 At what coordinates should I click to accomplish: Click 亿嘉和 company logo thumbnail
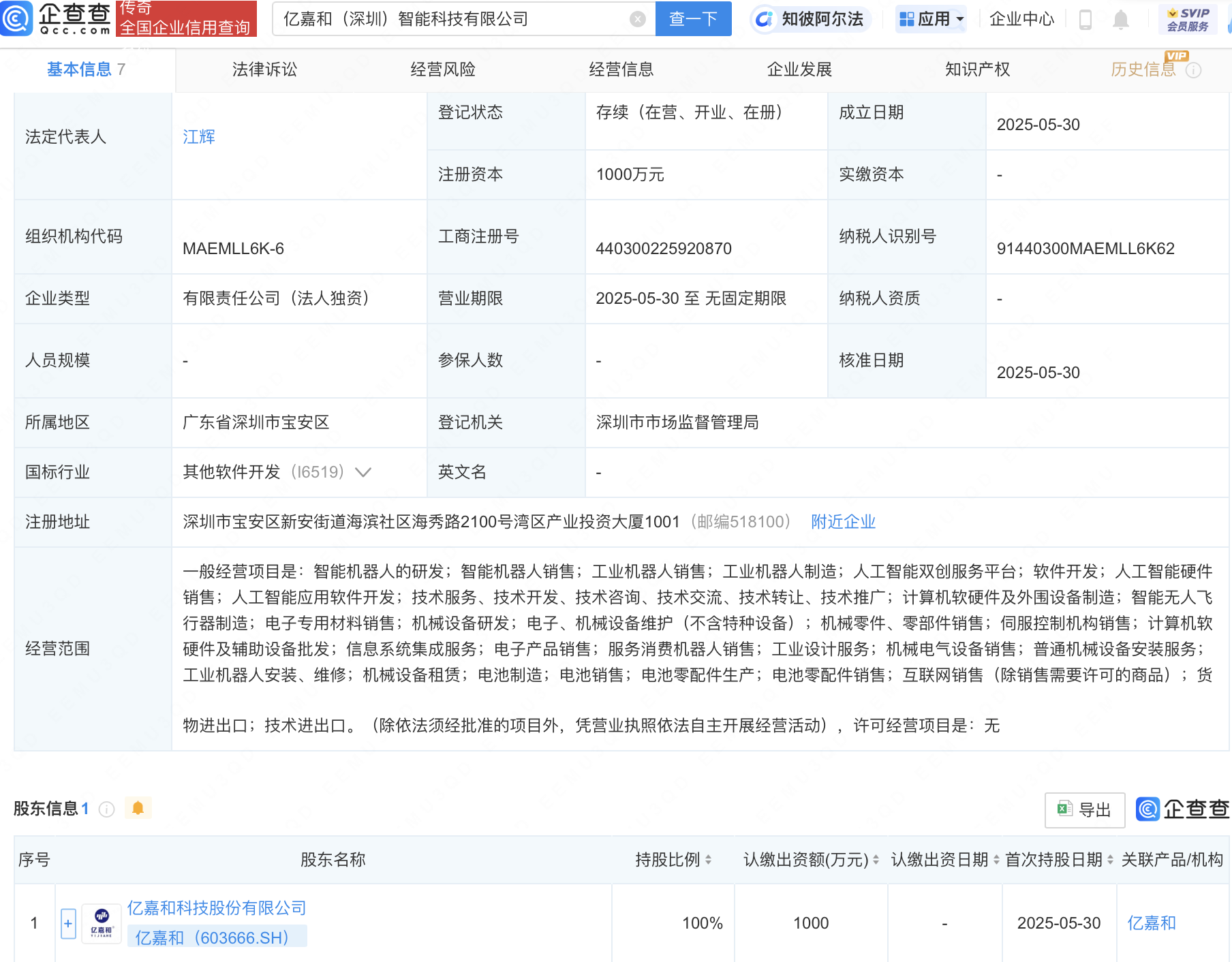coord(102,923)
